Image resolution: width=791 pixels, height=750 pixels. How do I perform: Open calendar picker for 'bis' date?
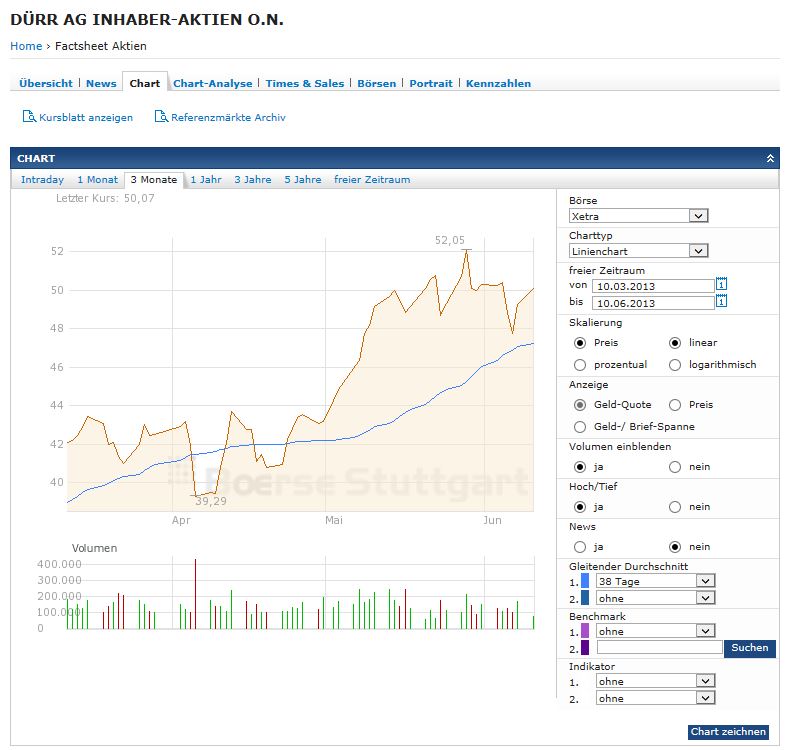(x=721, y=302)
